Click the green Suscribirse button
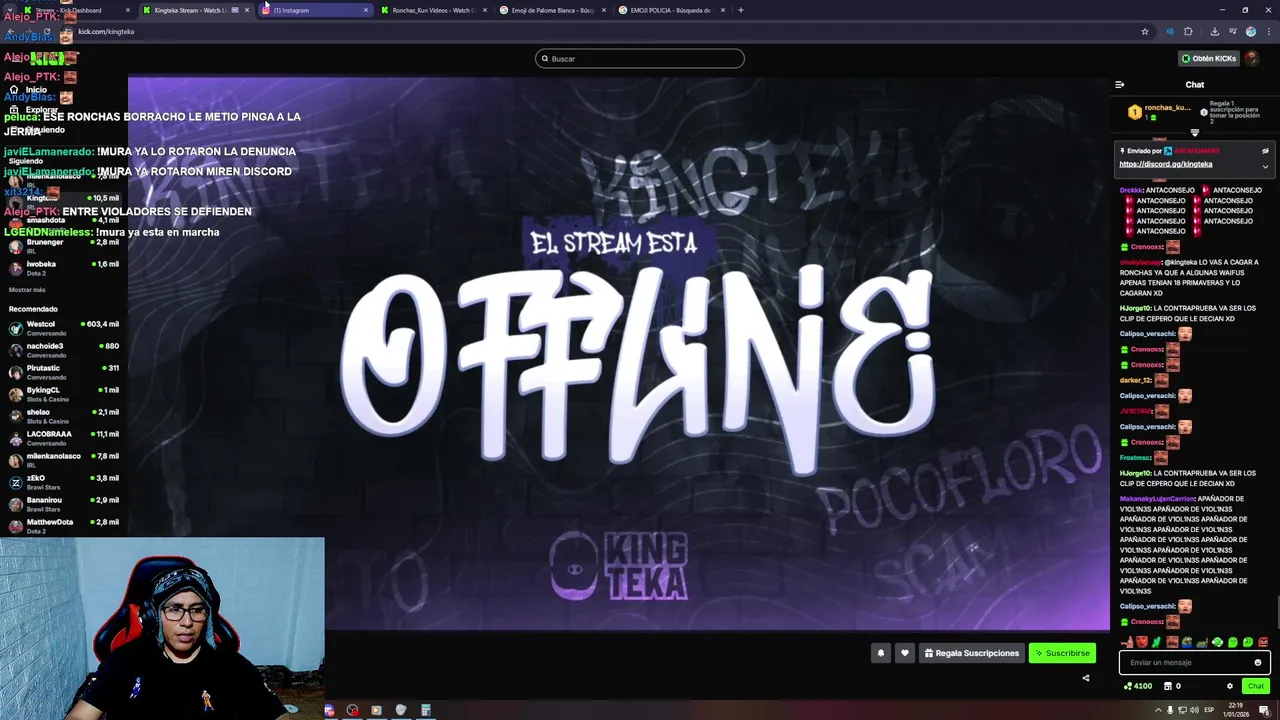This screenshot has height=720, width=1280. pyautogui.click(x=1062, y=653)
